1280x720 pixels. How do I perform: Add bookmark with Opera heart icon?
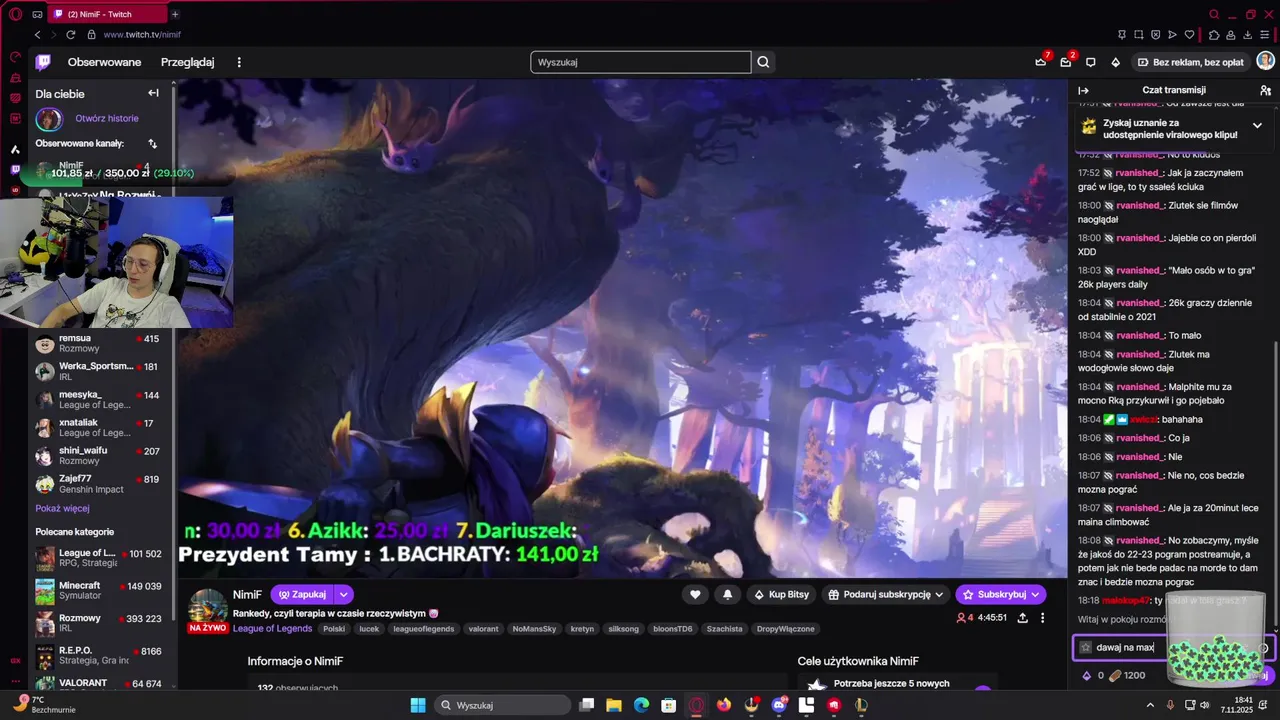pos(1190,35)
